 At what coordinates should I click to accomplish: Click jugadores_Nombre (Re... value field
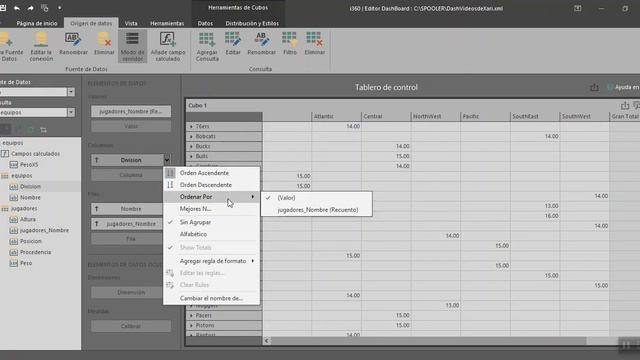point(131,111)
